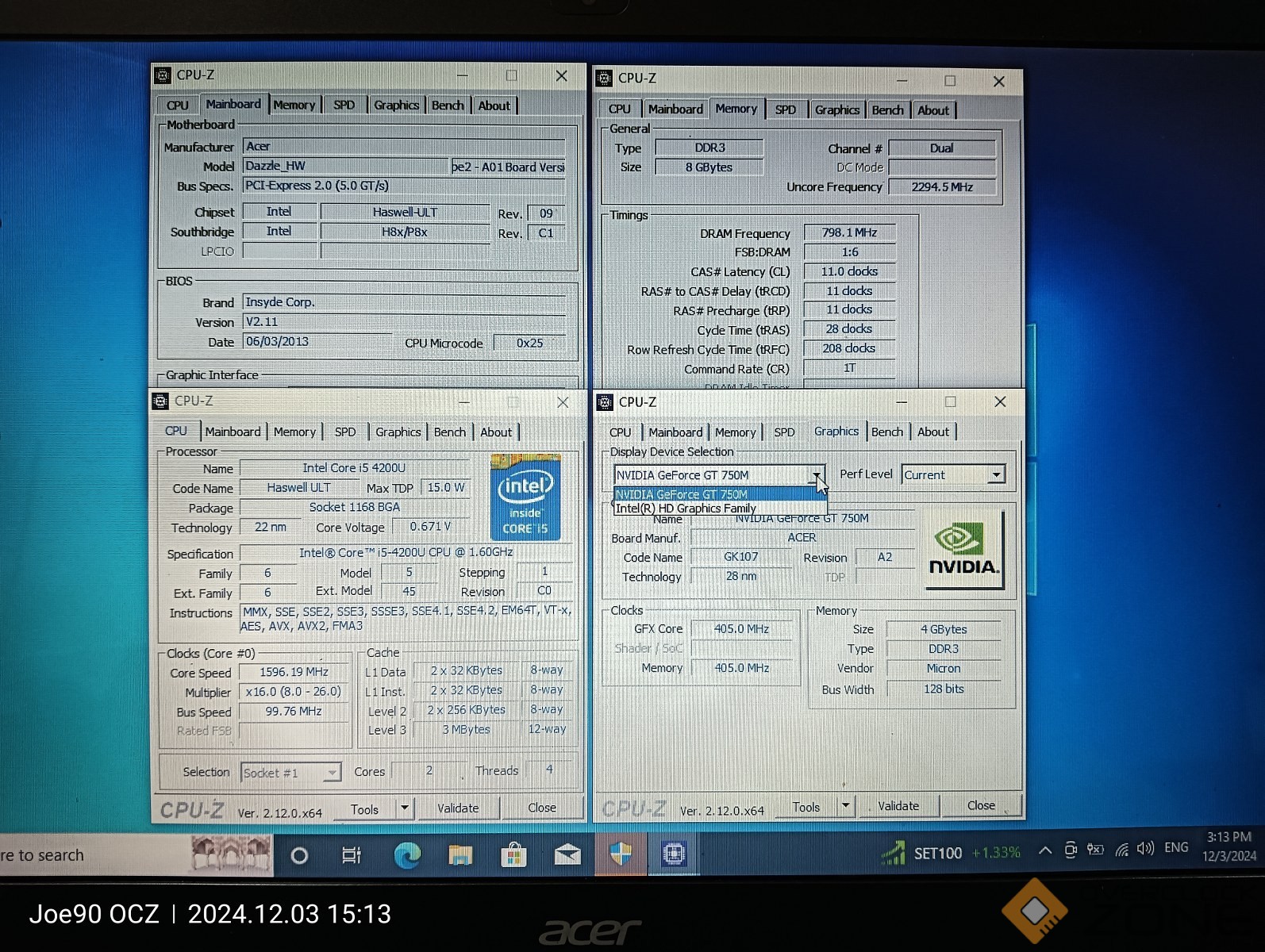
Task: Click the BIOS Brand field Insyde Corp.
Action: (404, 302)
